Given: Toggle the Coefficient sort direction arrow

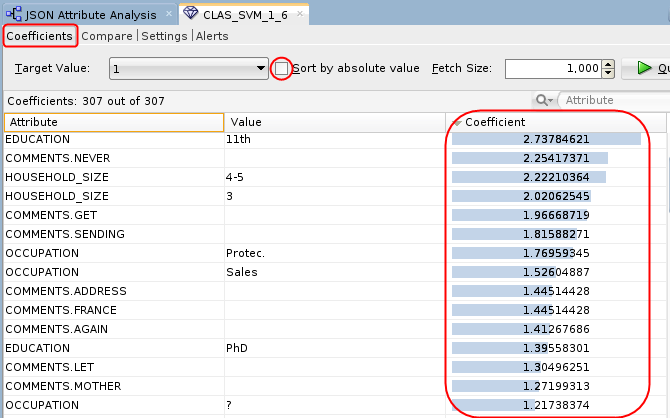Looking at the screenshot, I should [457, 123].
